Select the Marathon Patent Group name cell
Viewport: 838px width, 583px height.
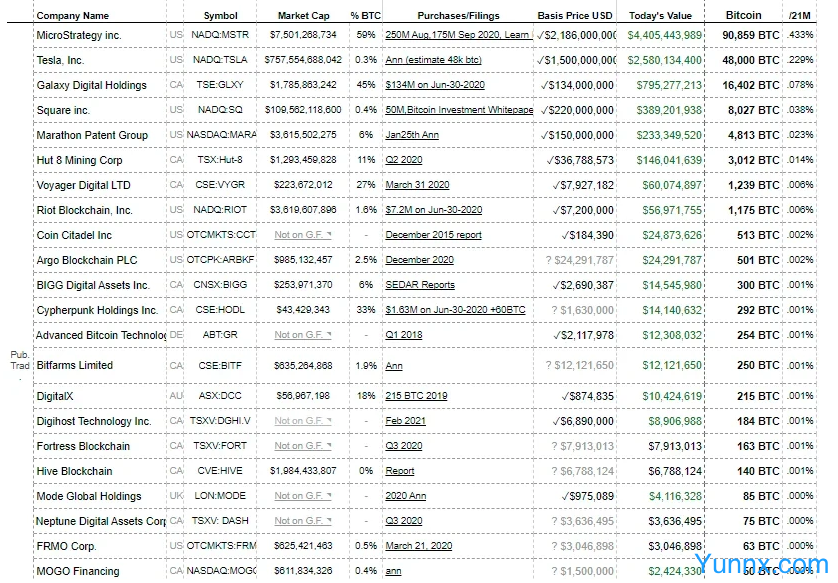click(x=92, y=135)
